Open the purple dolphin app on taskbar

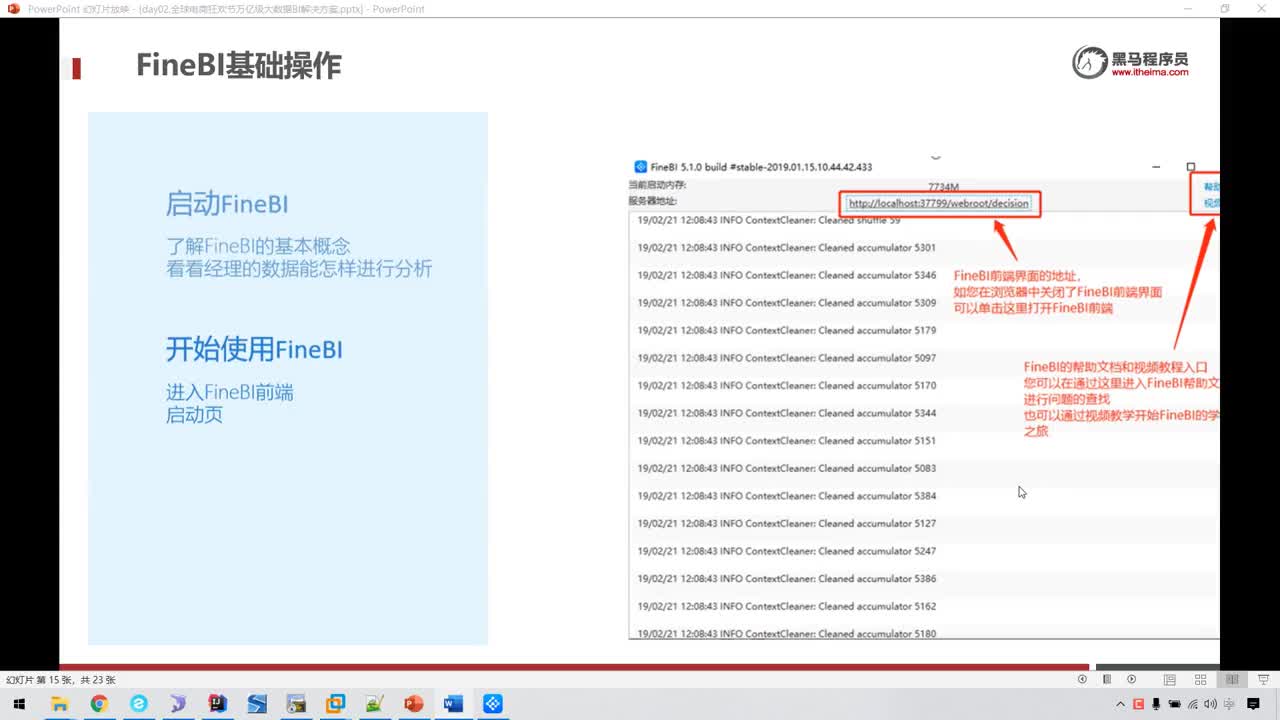tap(178, 704)
